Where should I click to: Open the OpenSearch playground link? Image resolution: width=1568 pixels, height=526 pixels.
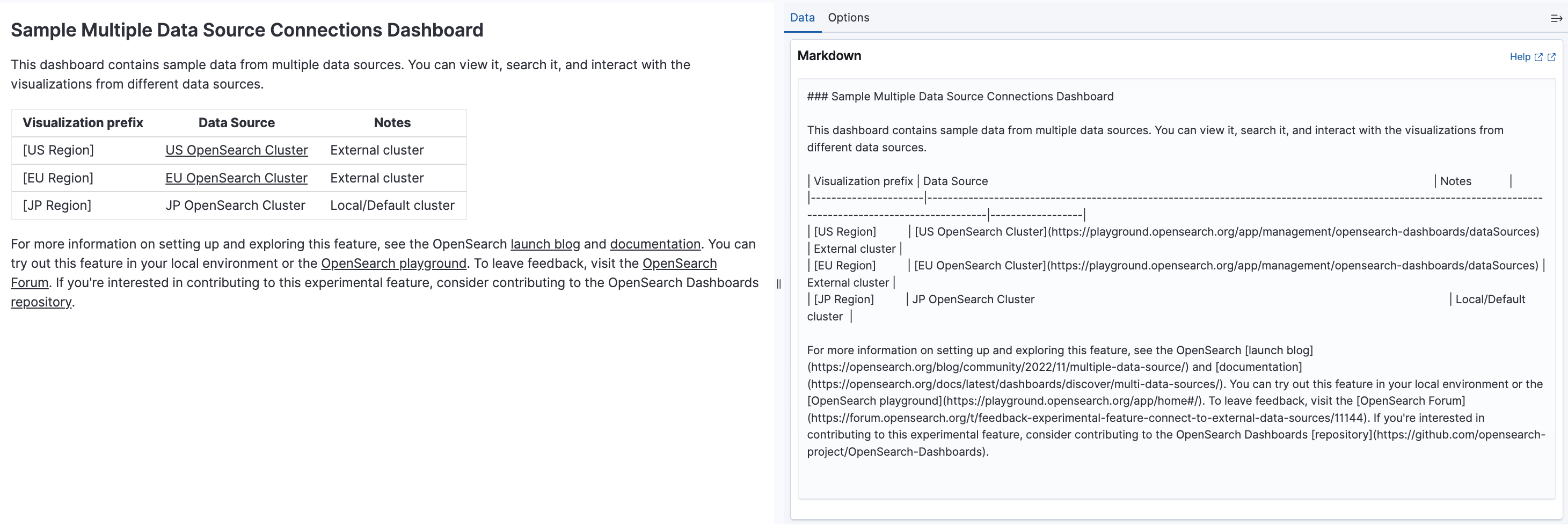(x=393, y=264)
